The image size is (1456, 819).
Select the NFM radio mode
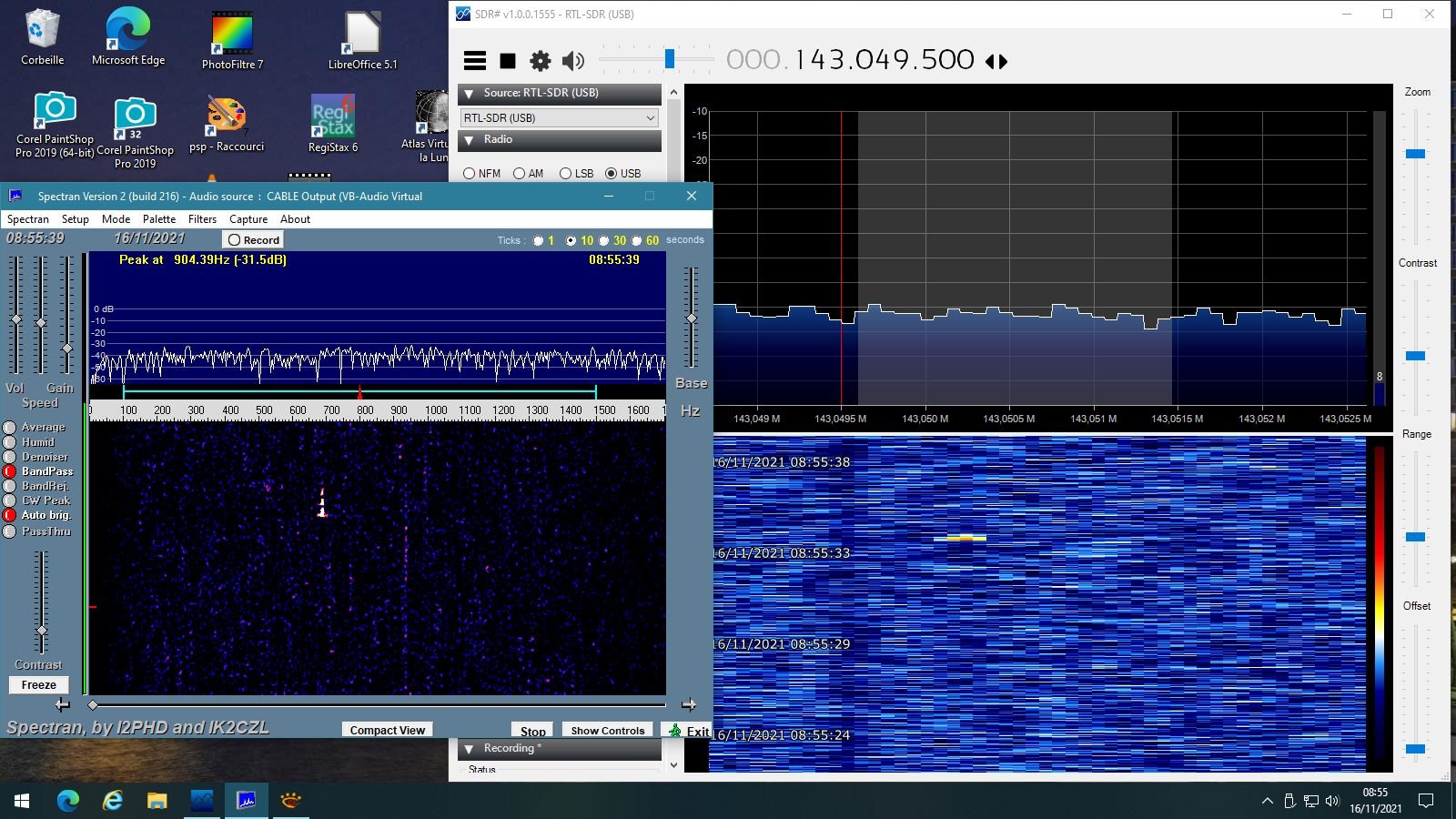click(x=470, y=174)
